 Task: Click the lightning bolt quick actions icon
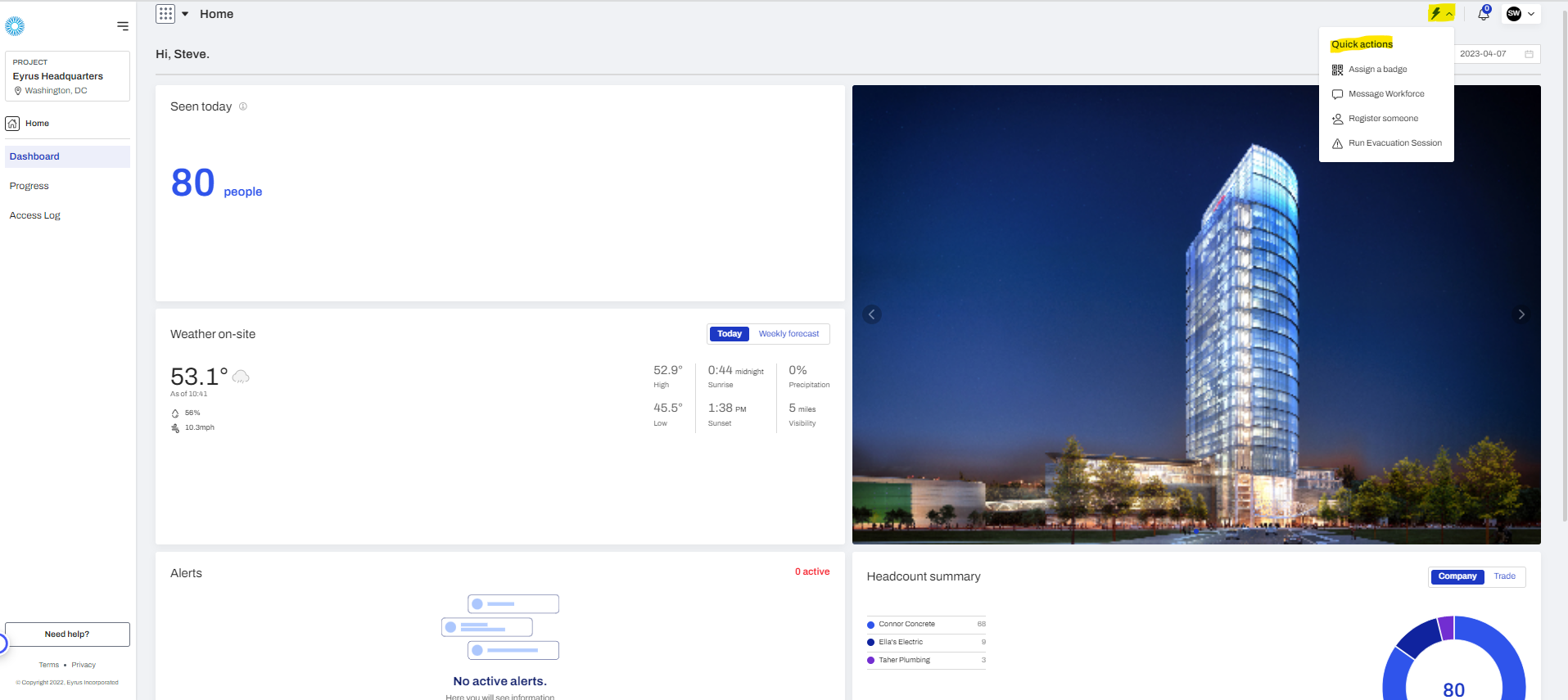1435,13
